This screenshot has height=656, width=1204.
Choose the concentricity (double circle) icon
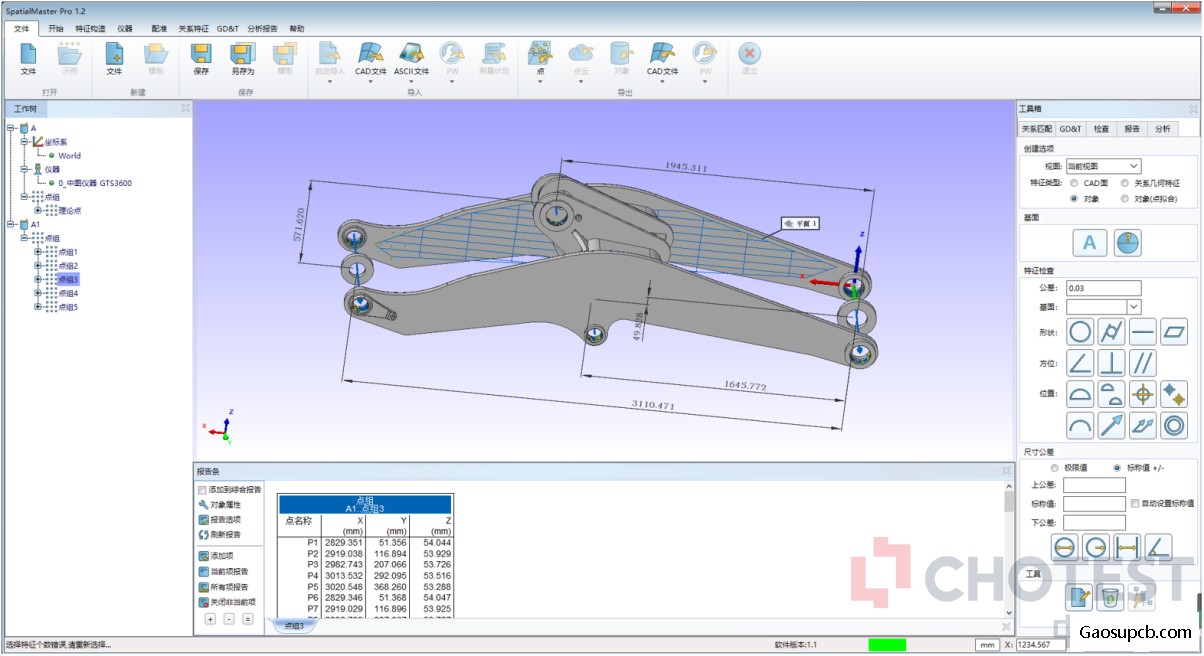(1174, 426)
